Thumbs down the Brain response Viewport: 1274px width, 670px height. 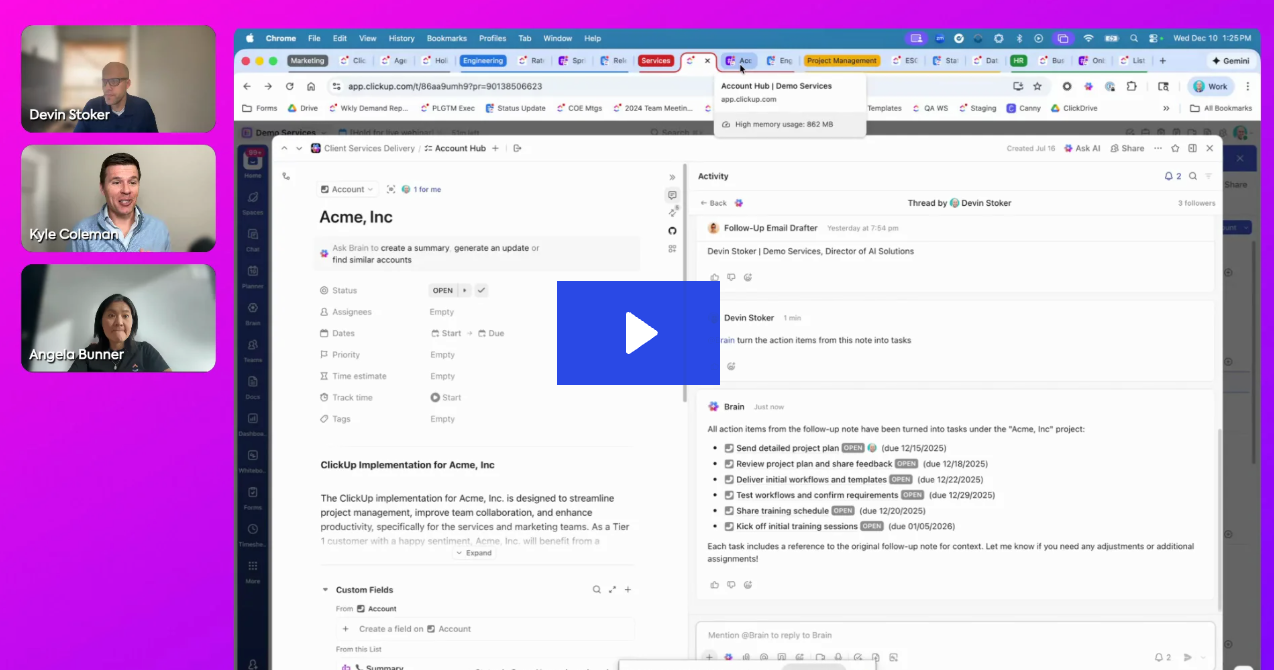731,584
